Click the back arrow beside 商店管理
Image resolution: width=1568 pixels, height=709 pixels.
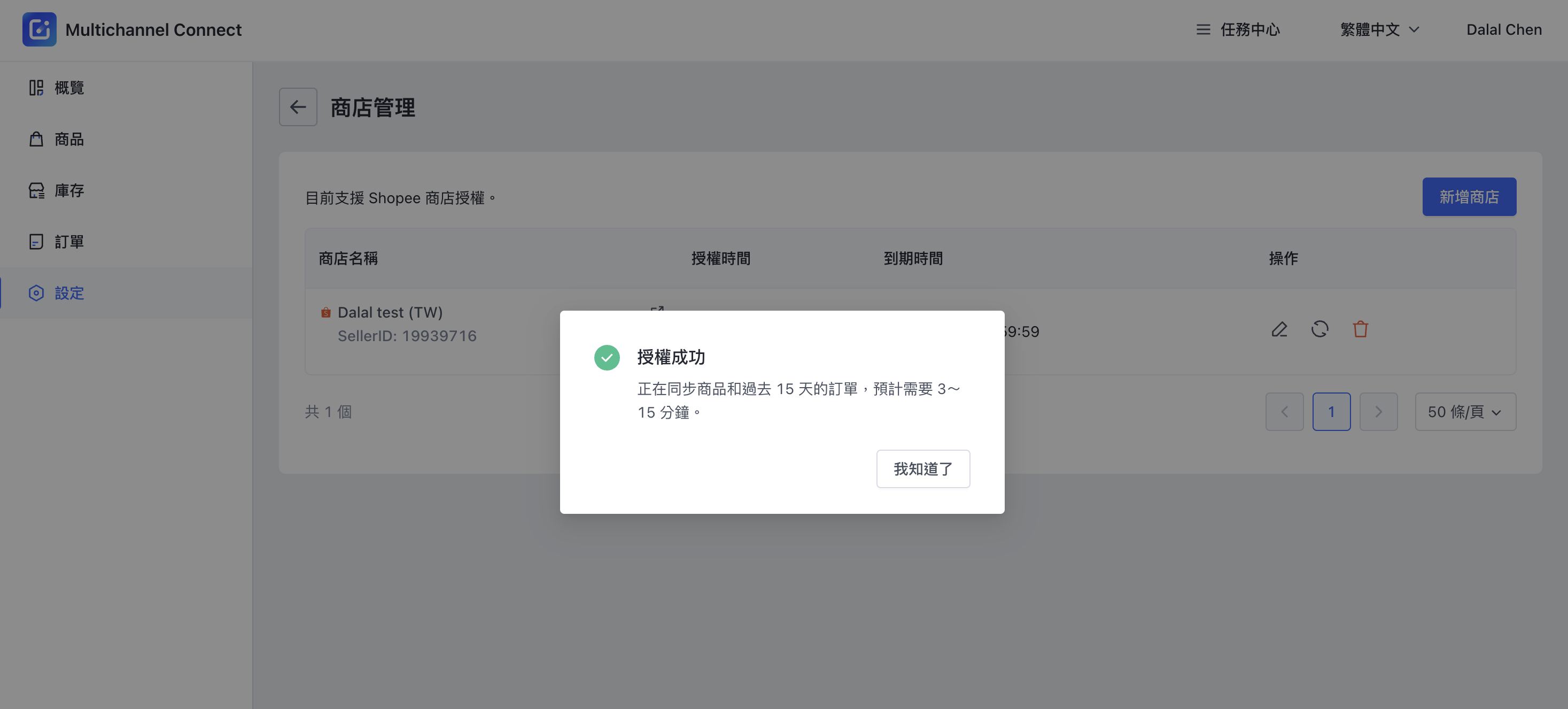tap(298, 107)
